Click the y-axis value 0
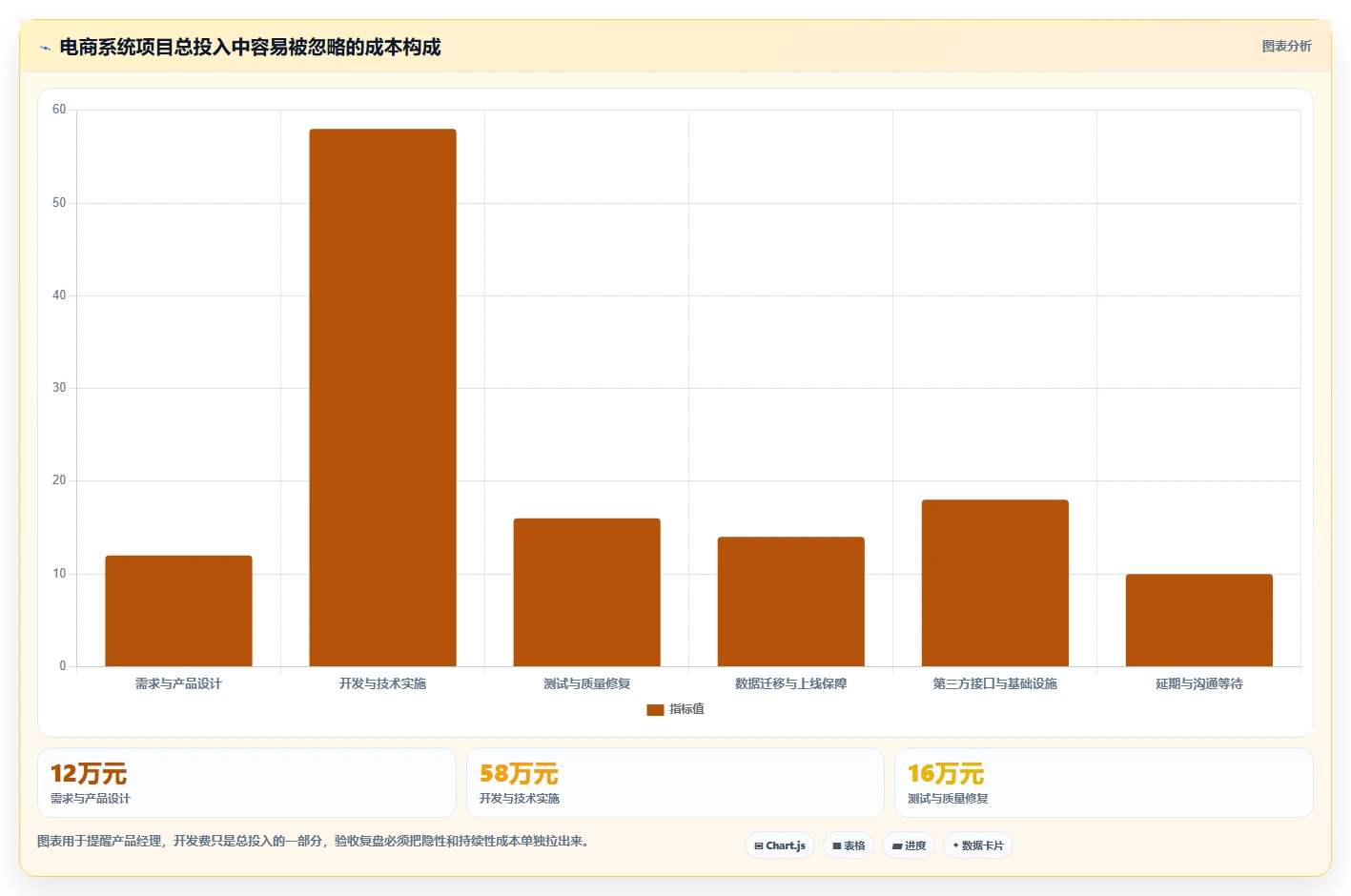 (x=63, y=666)
